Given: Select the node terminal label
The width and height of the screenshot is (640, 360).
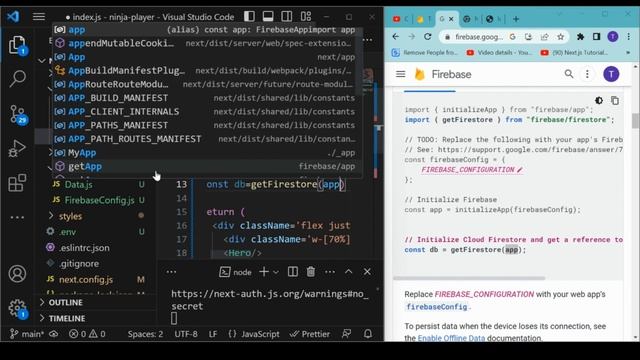Looking at the screenshot, I should (x=236, y=272).
